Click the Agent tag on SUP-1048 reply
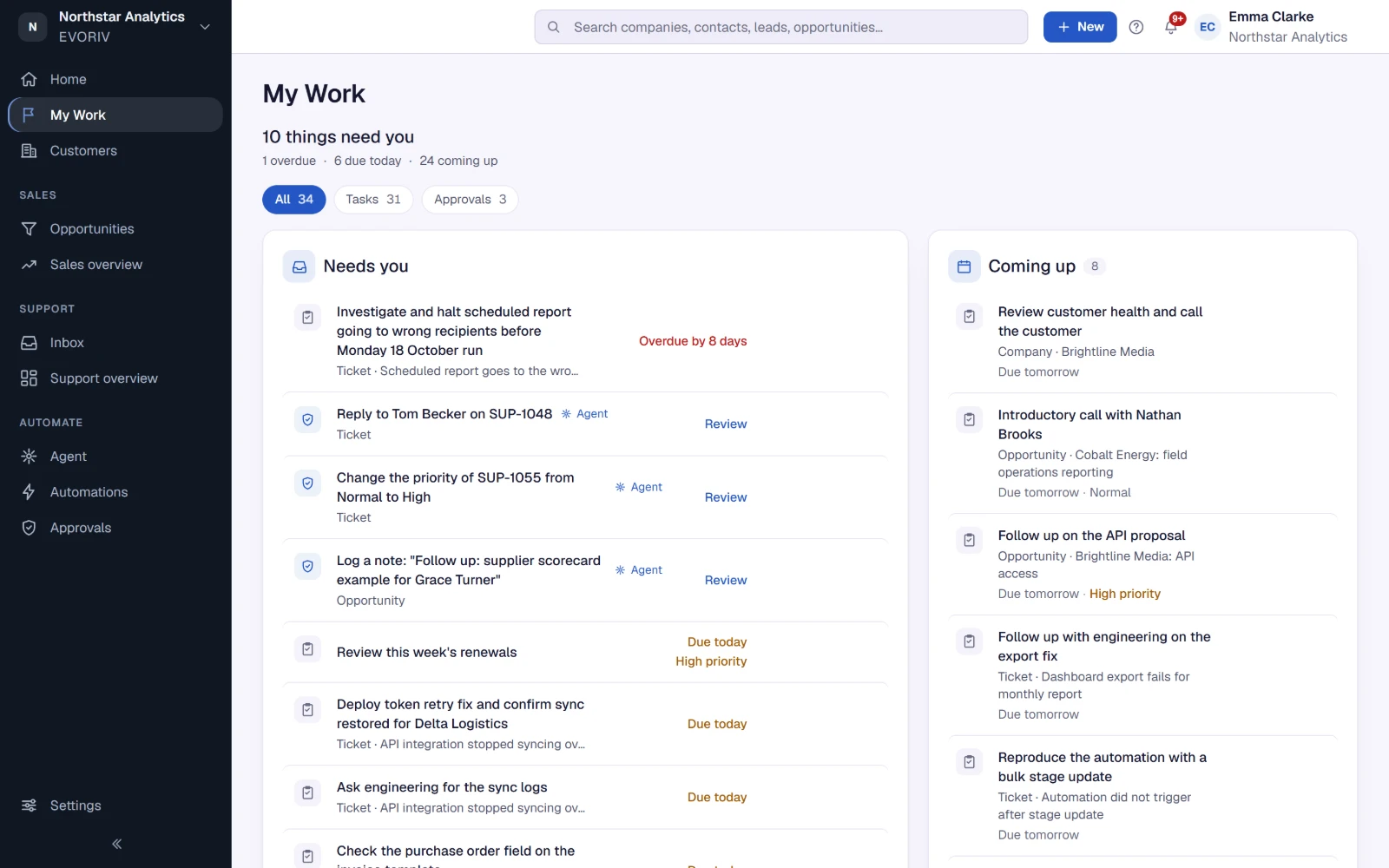The width and height of the screenshot is (1389, 868). (584, 414)
